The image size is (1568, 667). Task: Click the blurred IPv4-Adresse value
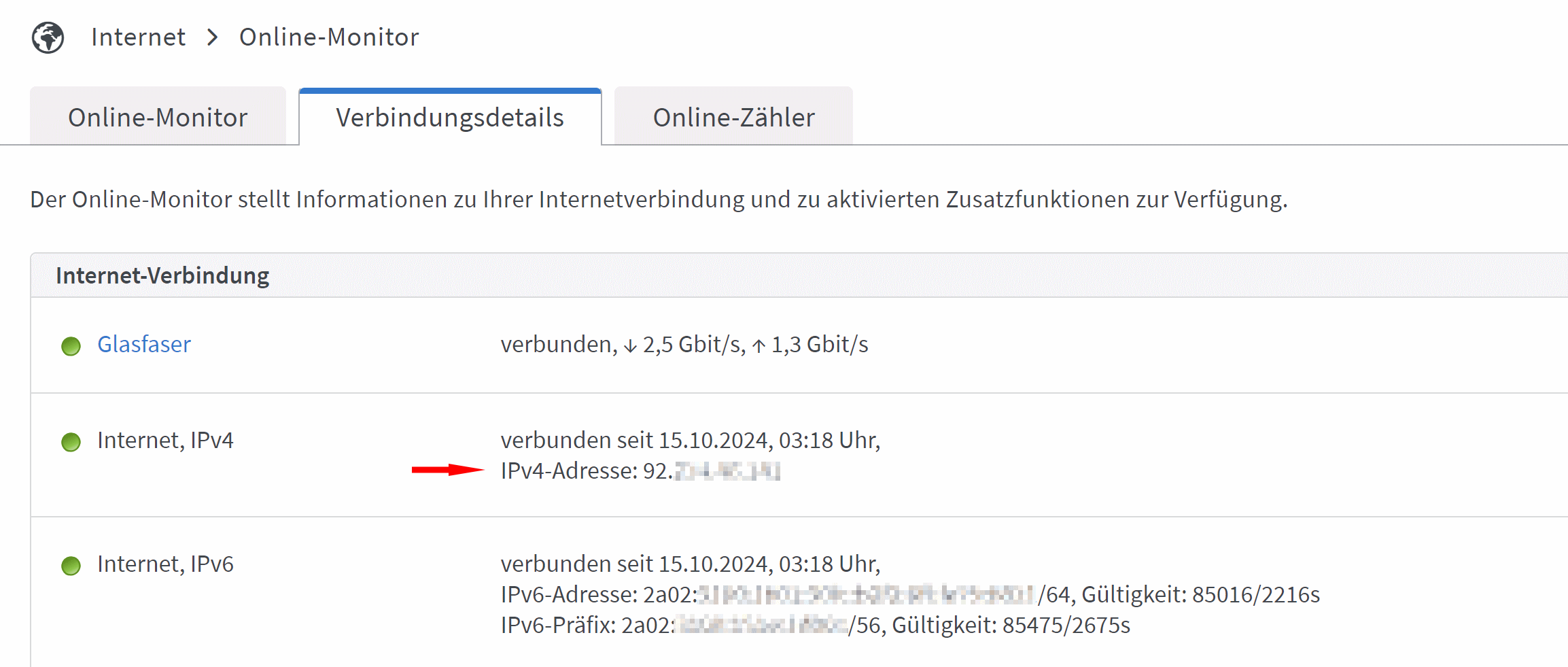point(726,471)
